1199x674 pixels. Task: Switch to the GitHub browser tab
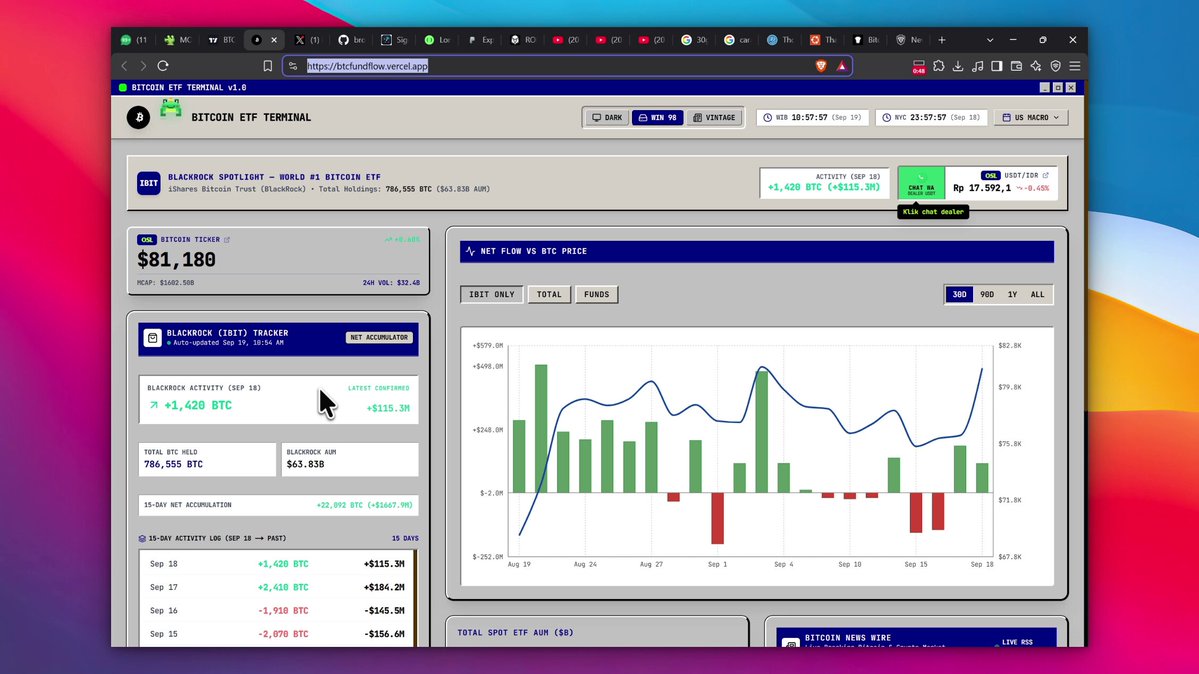[x=350, y=40]
